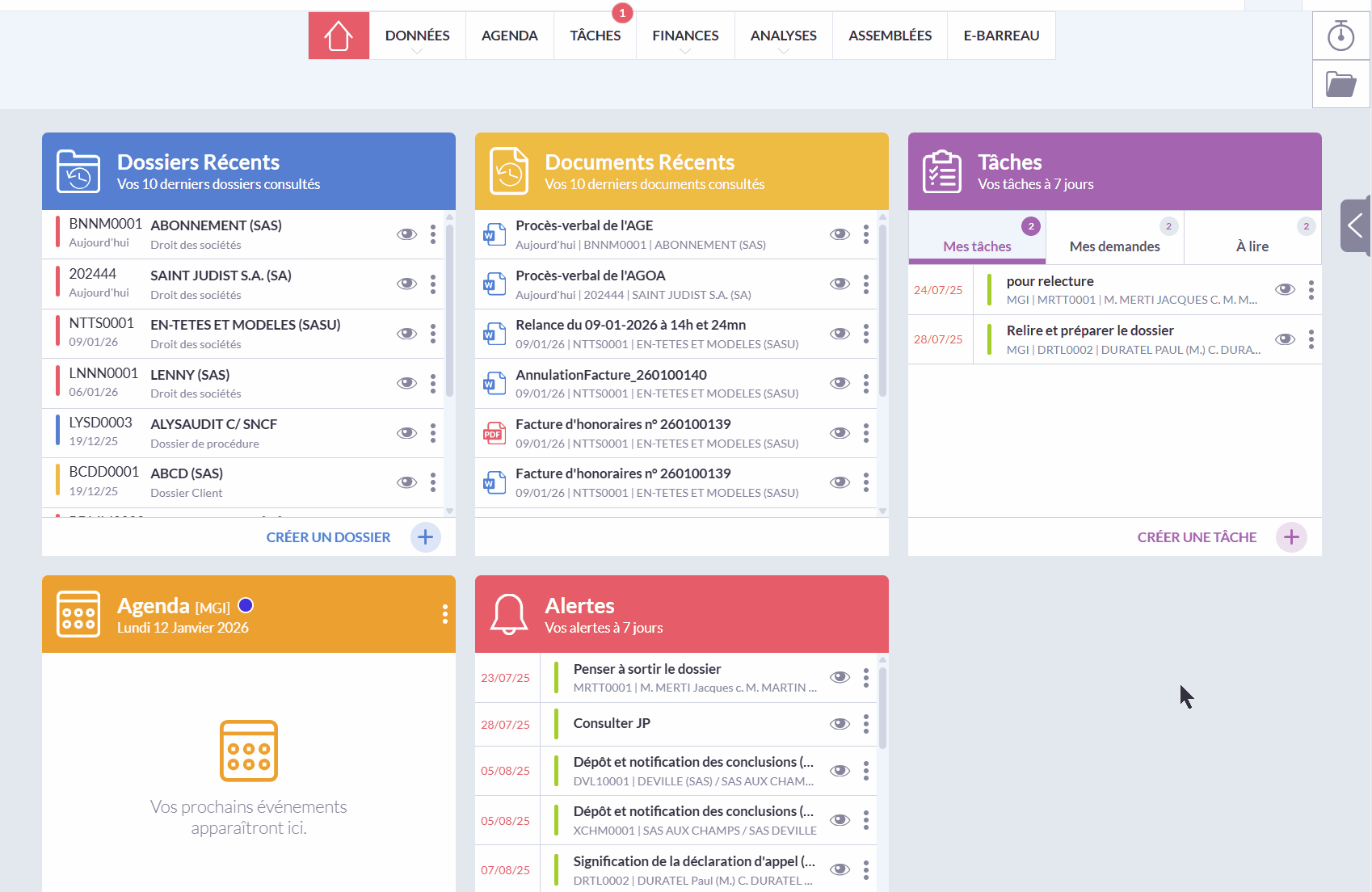The height and width of the screenshot is (892, 1372).
Task: Open the Agenda panel's three-dot menu
Action: [445, 614]
